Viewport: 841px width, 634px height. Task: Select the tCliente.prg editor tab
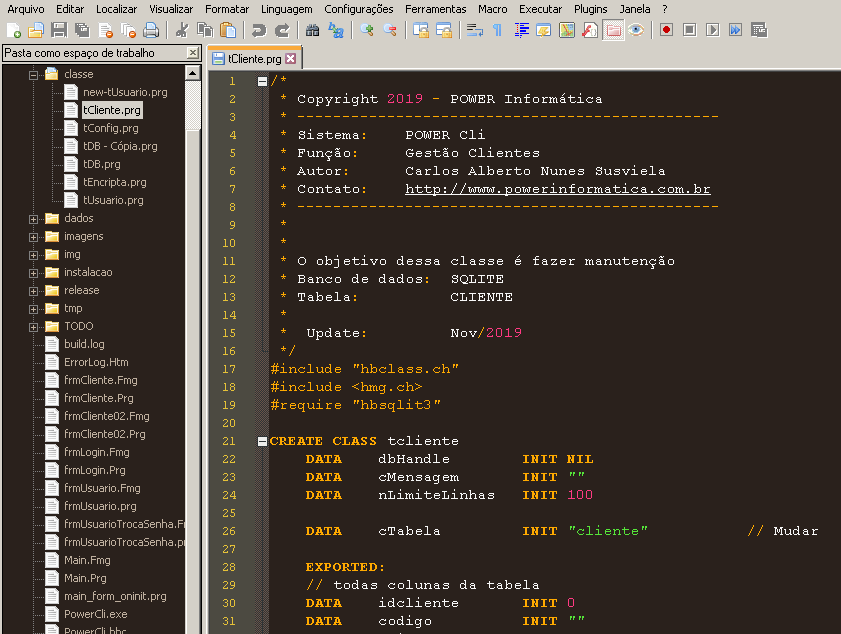pyautogui.click(x=254, y=58)
